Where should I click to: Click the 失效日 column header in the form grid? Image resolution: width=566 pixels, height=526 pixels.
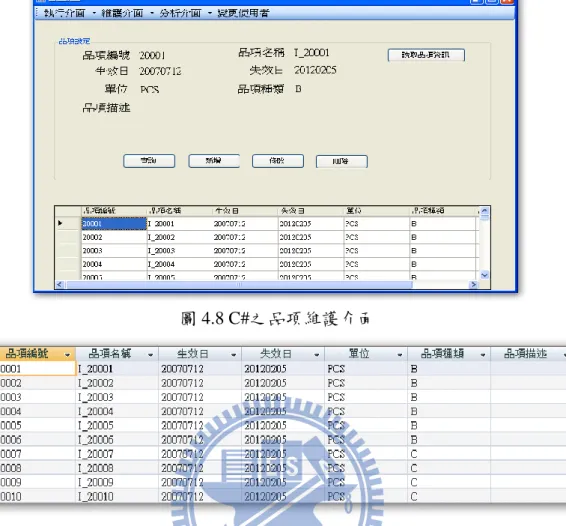311,211
